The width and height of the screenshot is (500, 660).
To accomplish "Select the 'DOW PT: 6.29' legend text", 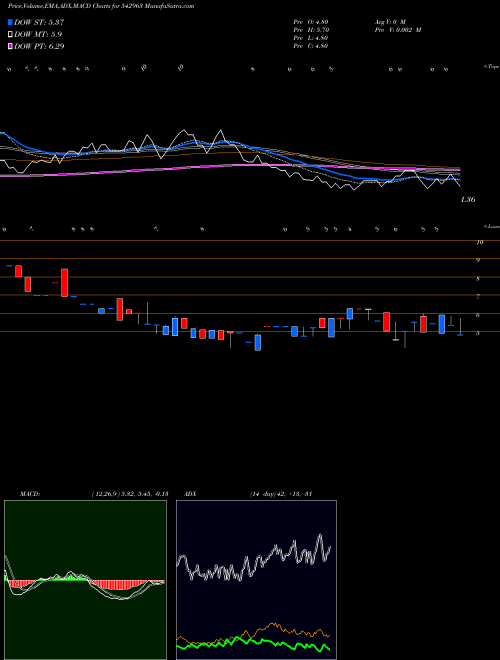I will coord(39,46).
